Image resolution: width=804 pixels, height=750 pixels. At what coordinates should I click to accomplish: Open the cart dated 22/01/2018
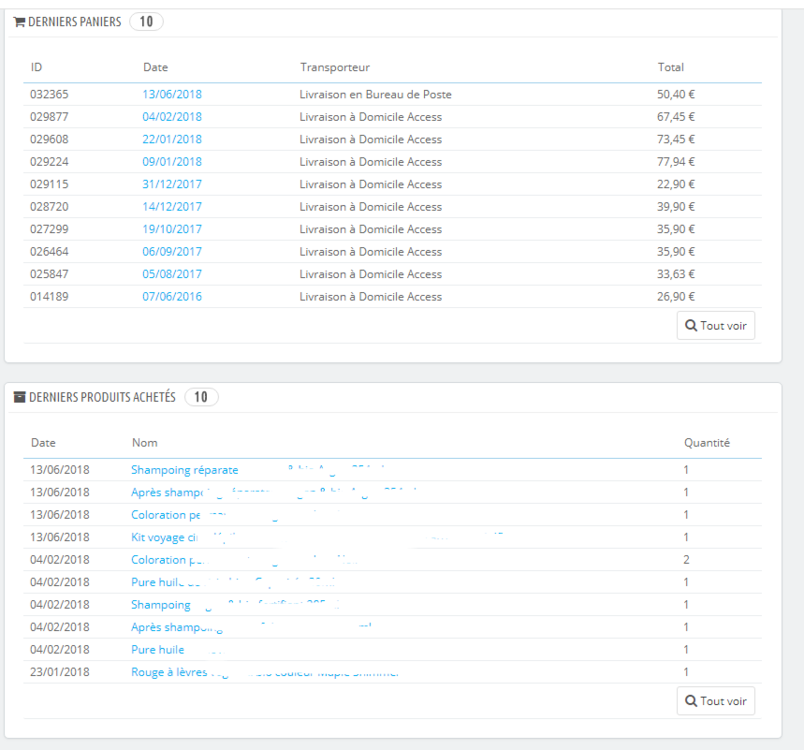(x=172, y=139)
